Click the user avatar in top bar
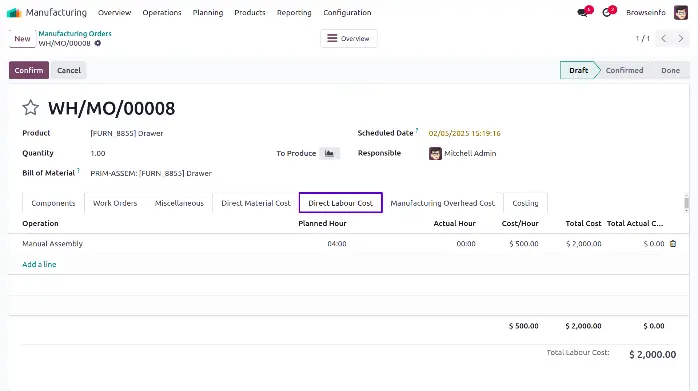 pyautogui.click(x=681, y=12)
